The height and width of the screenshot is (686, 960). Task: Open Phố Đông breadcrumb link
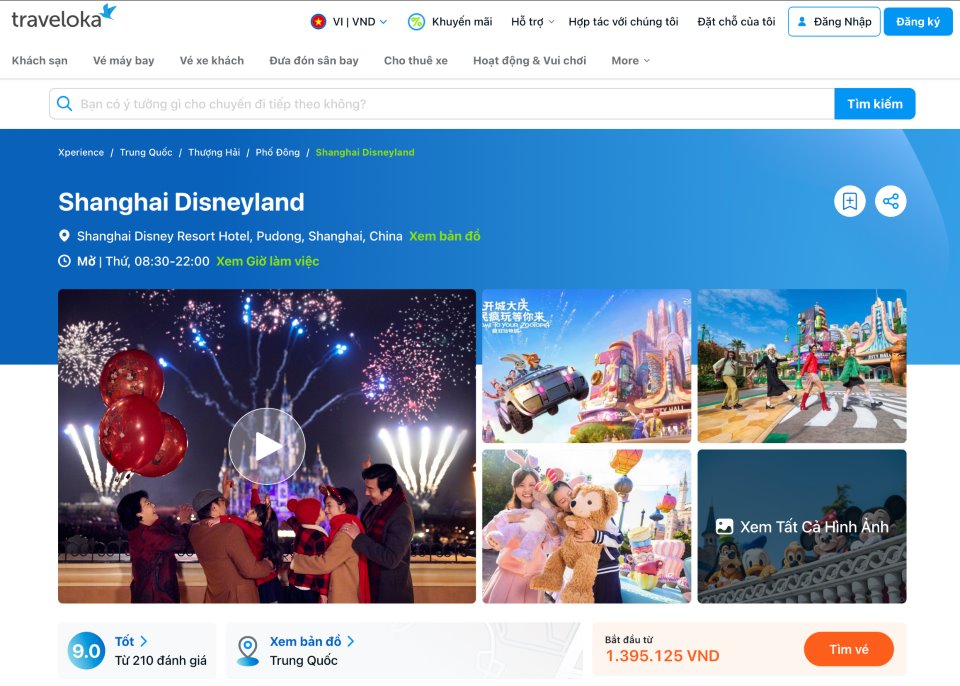(277, 153)
